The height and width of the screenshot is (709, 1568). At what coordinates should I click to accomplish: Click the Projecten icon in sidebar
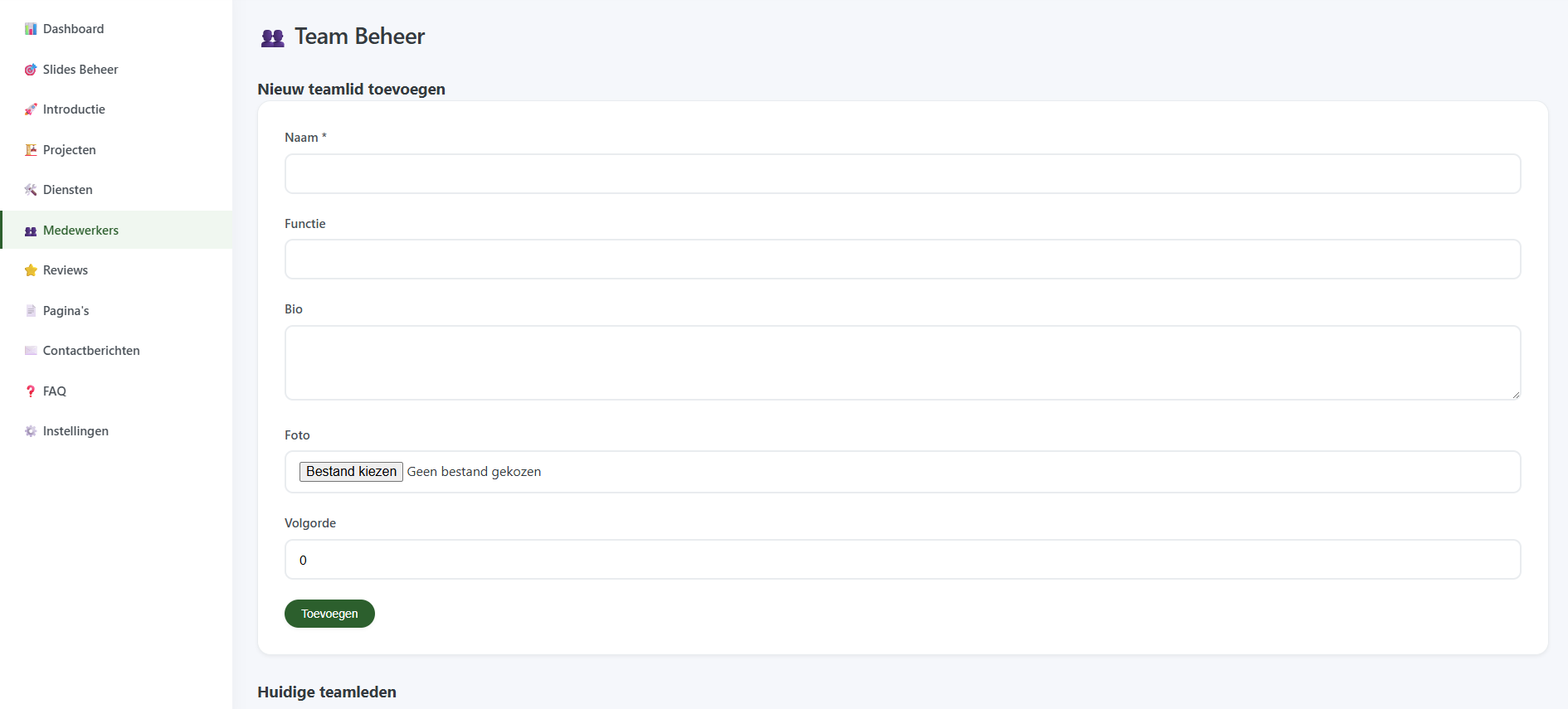pos(31,150)
